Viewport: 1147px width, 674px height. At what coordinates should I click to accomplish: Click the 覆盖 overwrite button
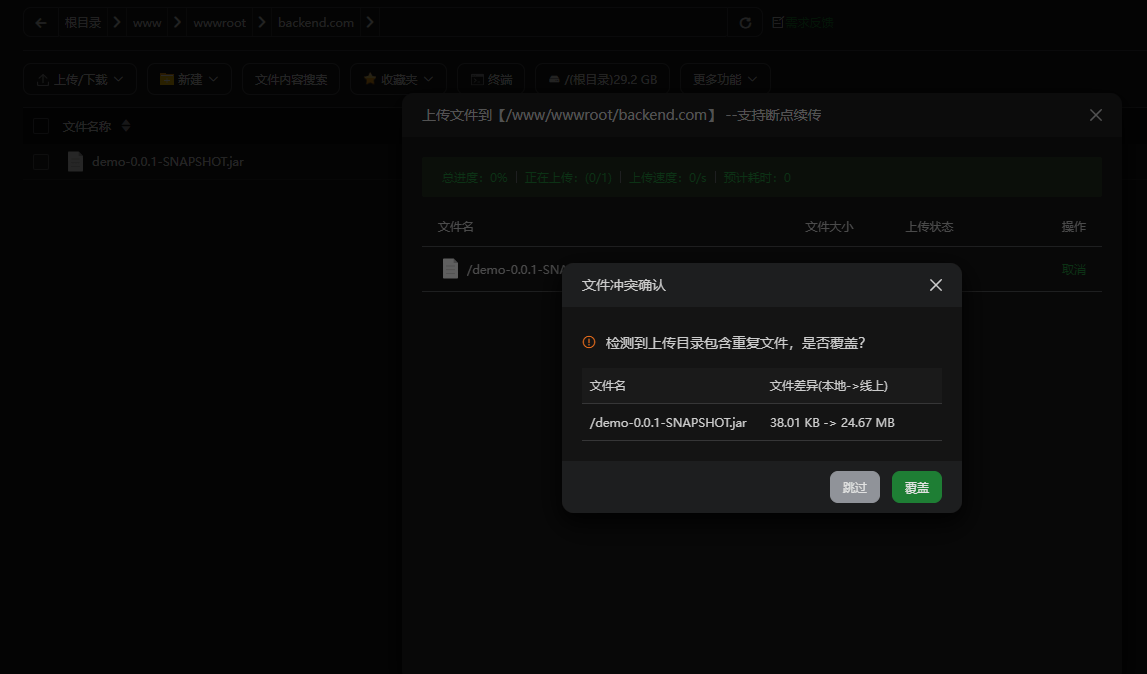point(916,487)
